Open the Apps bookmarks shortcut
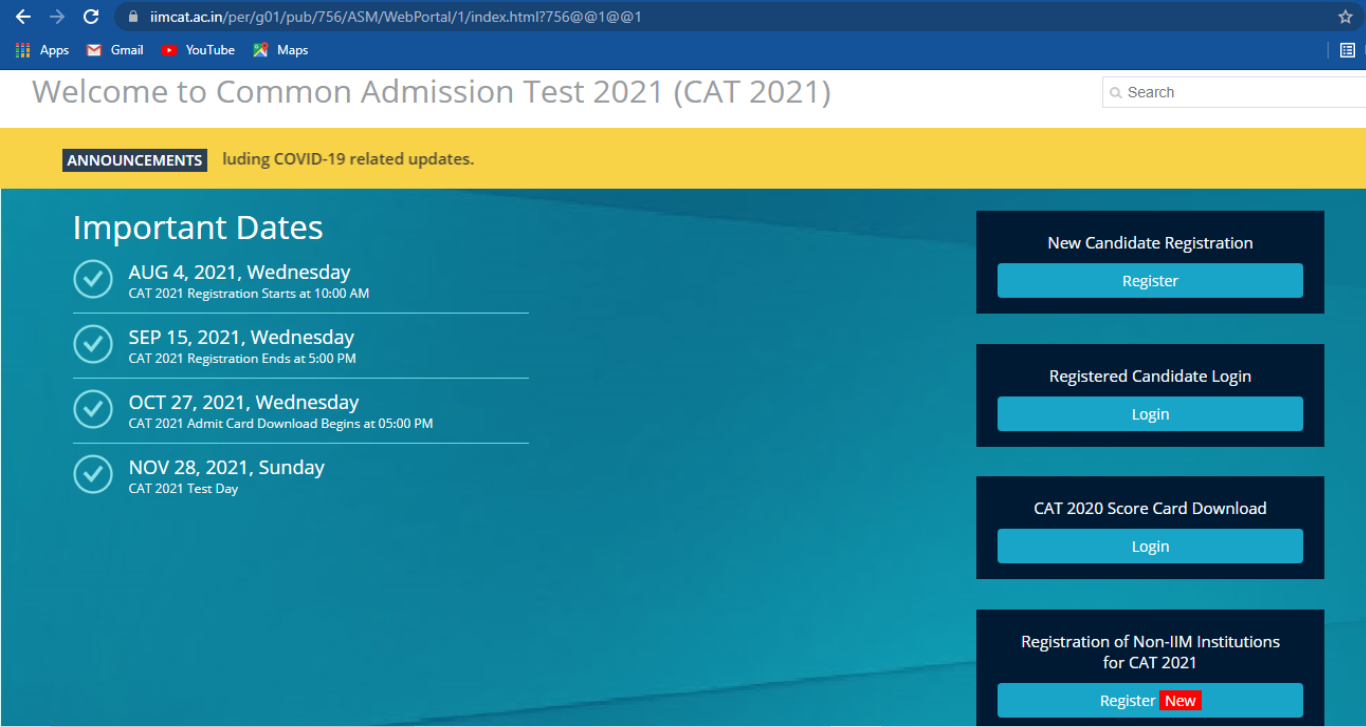The width and height of the screenshot is (1366, 727). 42,50
